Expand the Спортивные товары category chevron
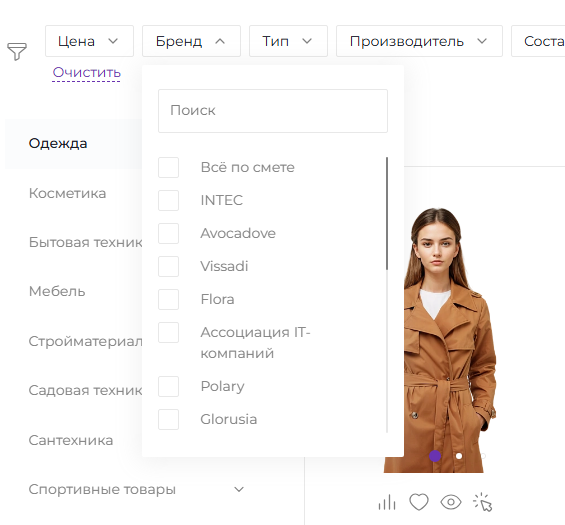The width and height of the screenshot is (565, 525). click(x=239, y=489)
